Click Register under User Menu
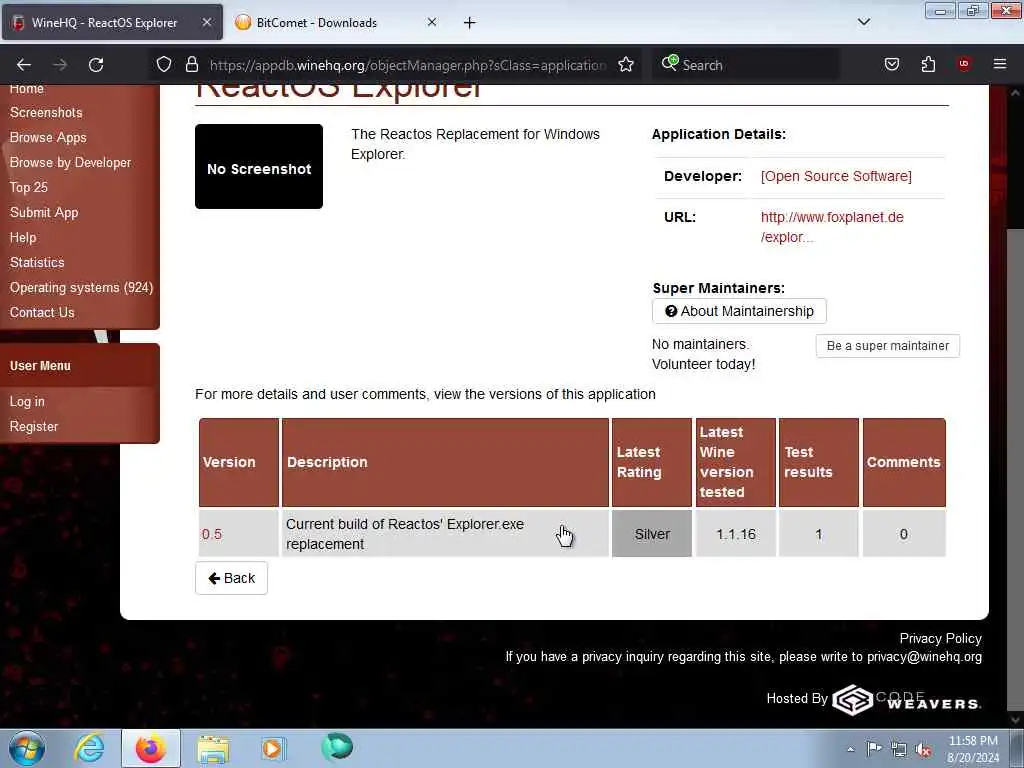 [34, 426]
